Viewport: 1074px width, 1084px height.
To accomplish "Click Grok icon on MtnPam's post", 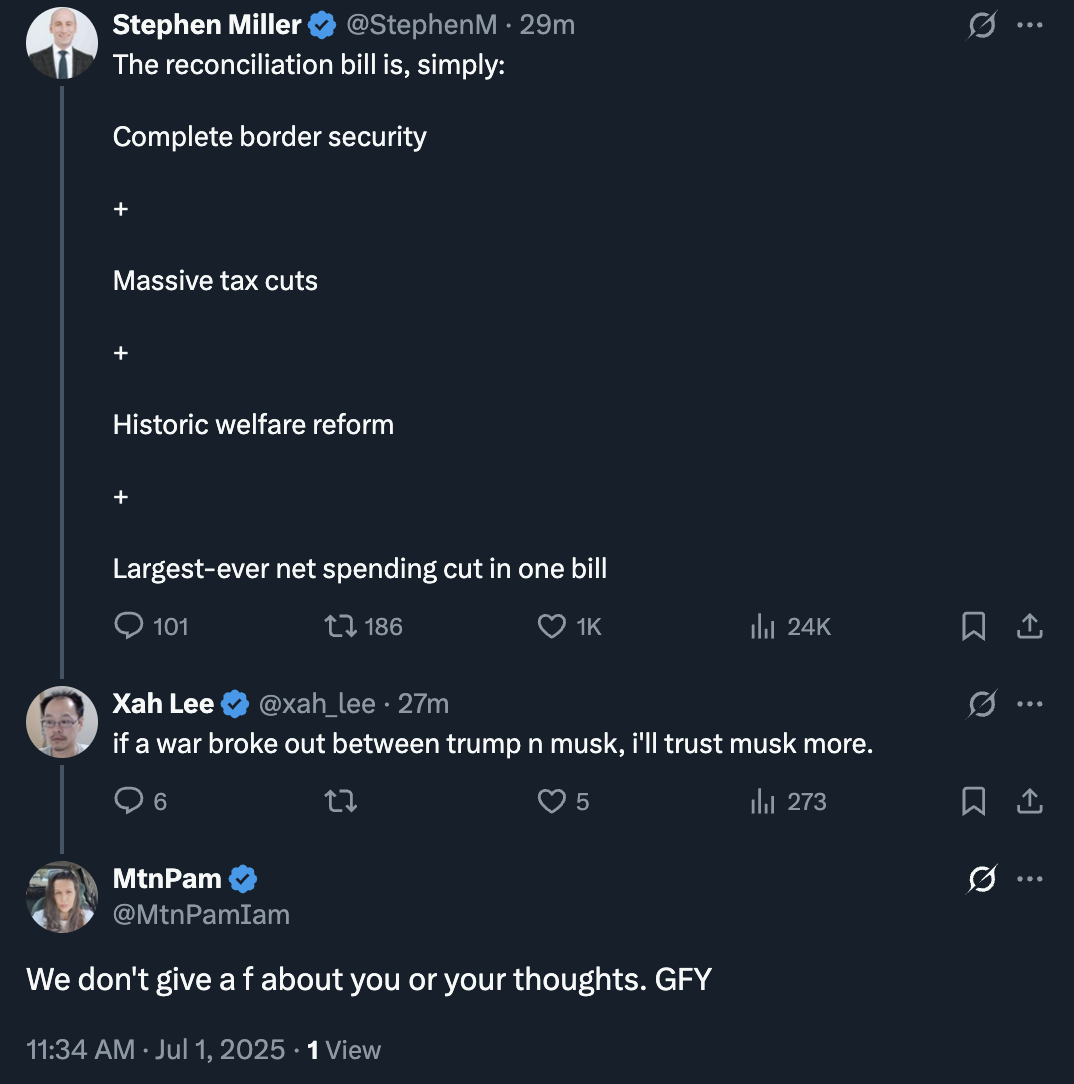I will point(981,879).
